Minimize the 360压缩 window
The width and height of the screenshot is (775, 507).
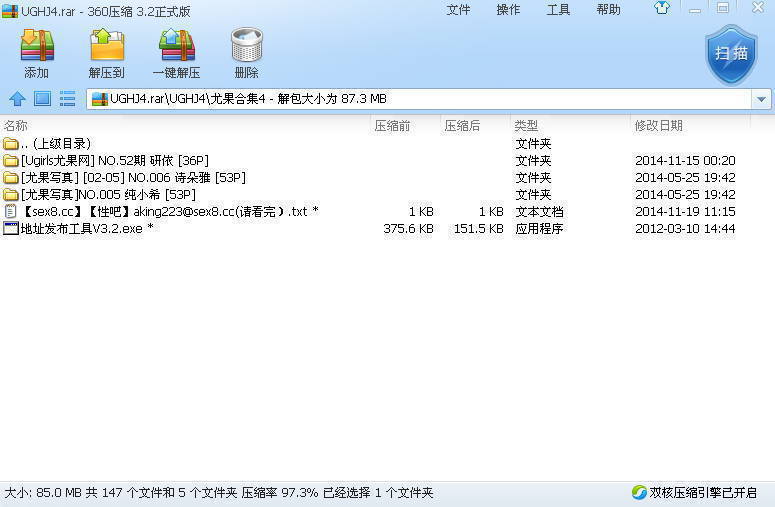[x=695, y=8]
